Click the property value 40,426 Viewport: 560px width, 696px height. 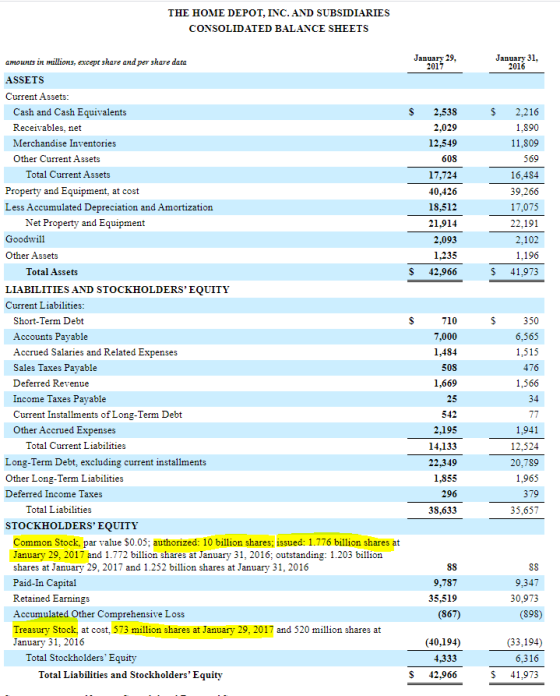point(443,192)
